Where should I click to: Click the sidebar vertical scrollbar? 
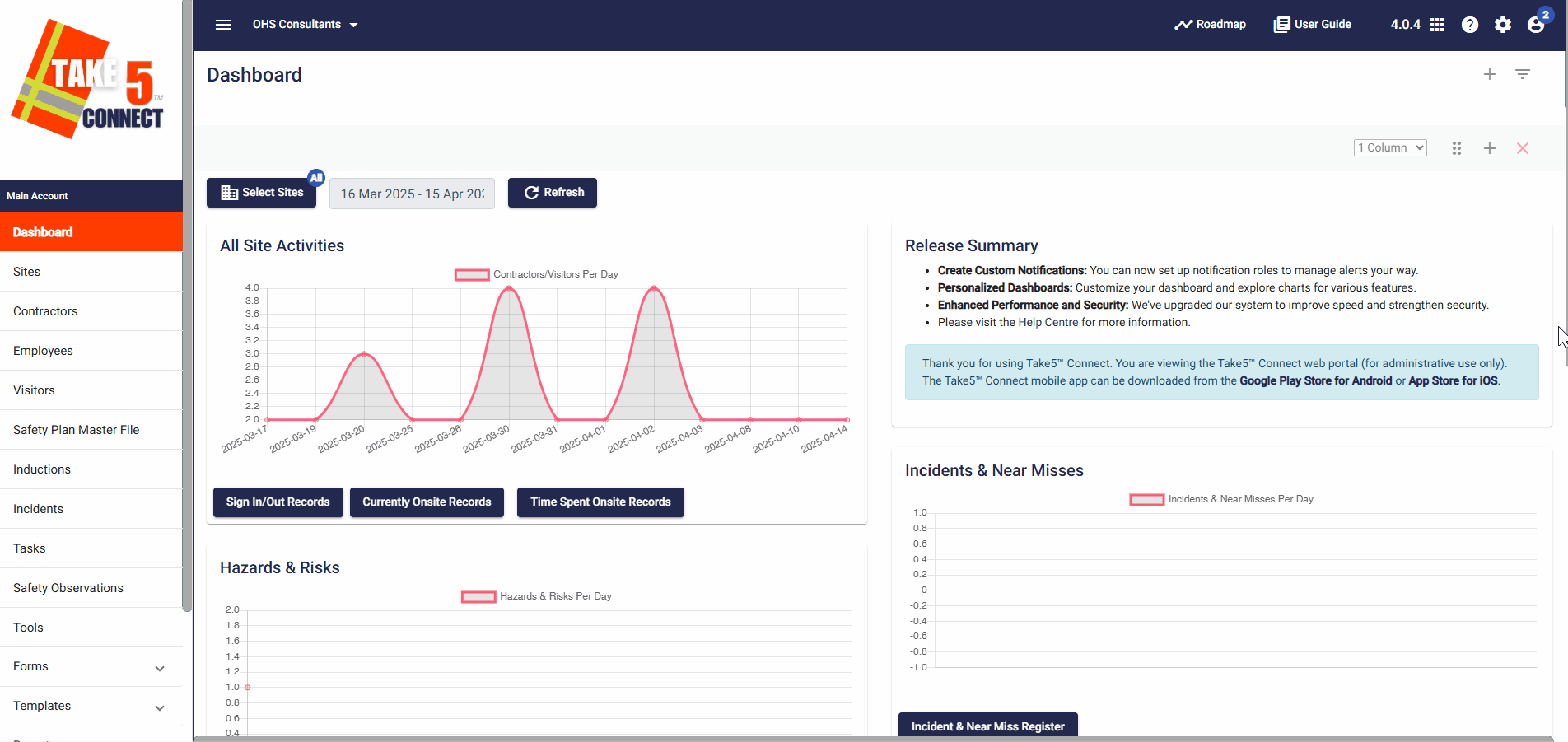coord(187,305)
